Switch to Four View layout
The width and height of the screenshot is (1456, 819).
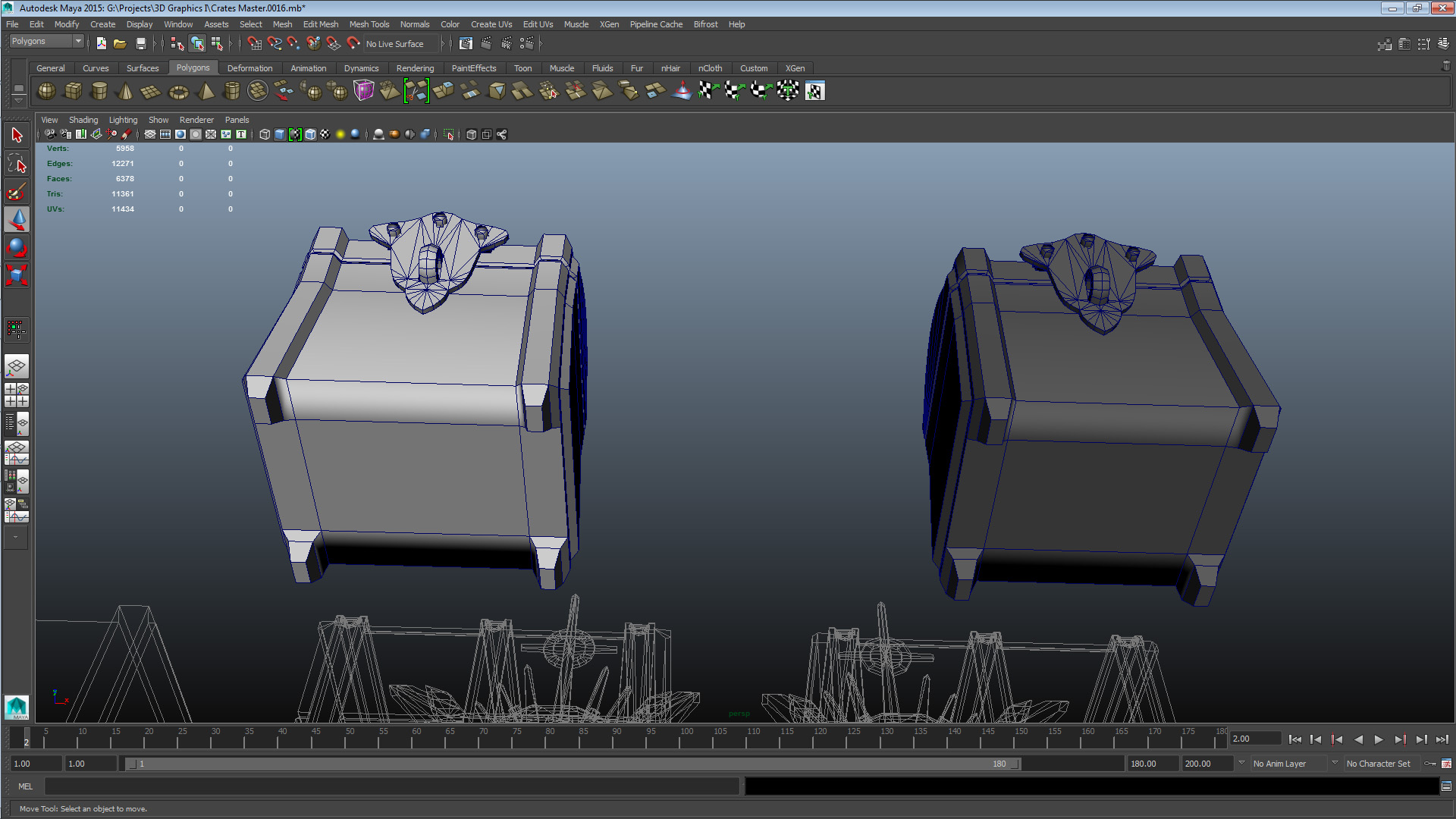coord(17,395)
